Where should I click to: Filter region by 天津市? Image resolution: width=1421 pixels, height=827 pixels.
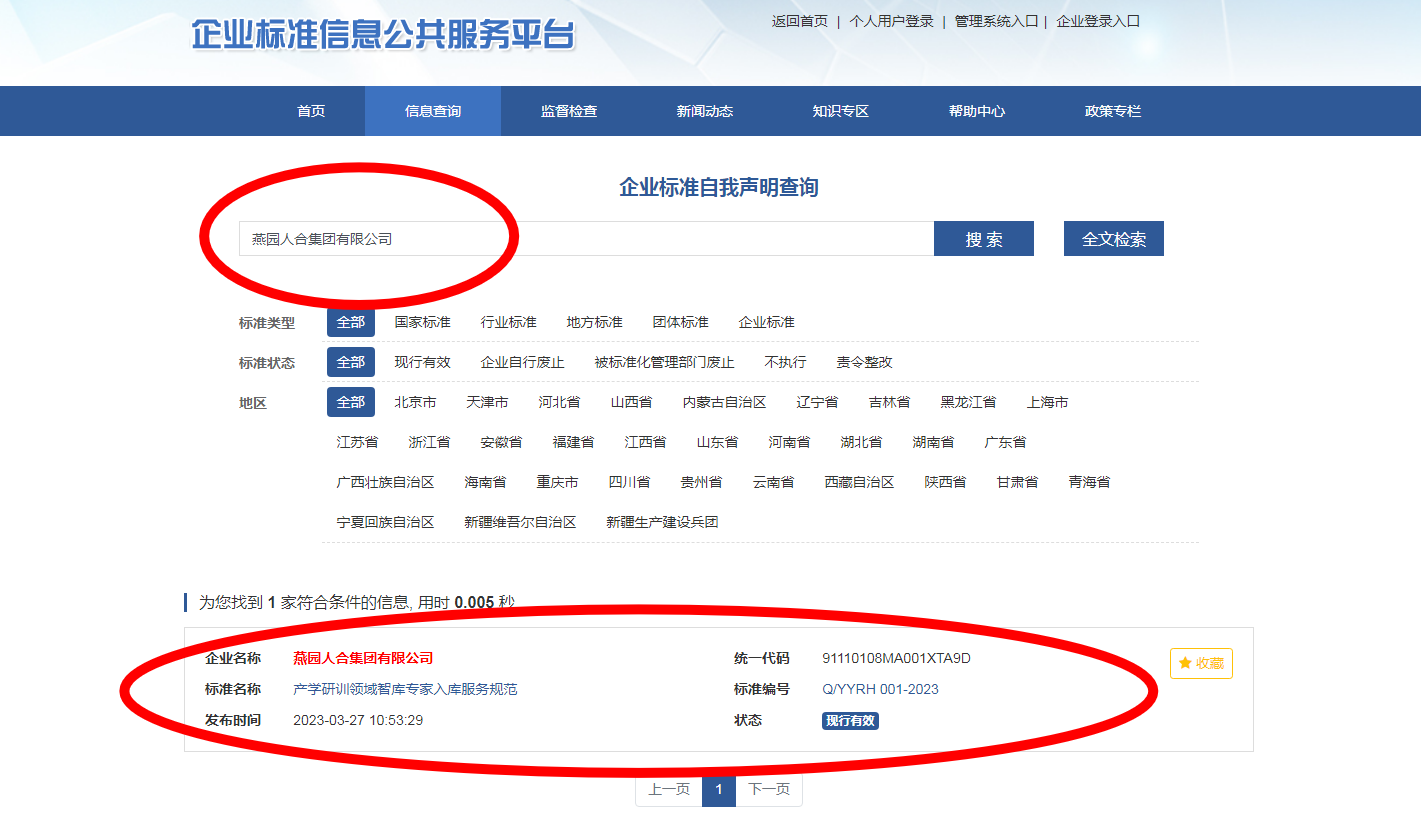pos(488,402)
